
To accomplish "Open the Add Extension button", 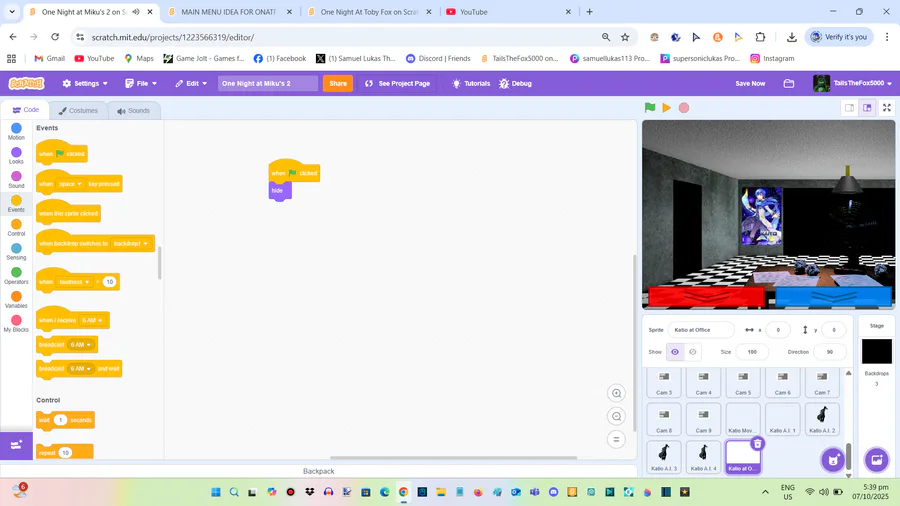I will pyautogui.click(x=16, y=445).
